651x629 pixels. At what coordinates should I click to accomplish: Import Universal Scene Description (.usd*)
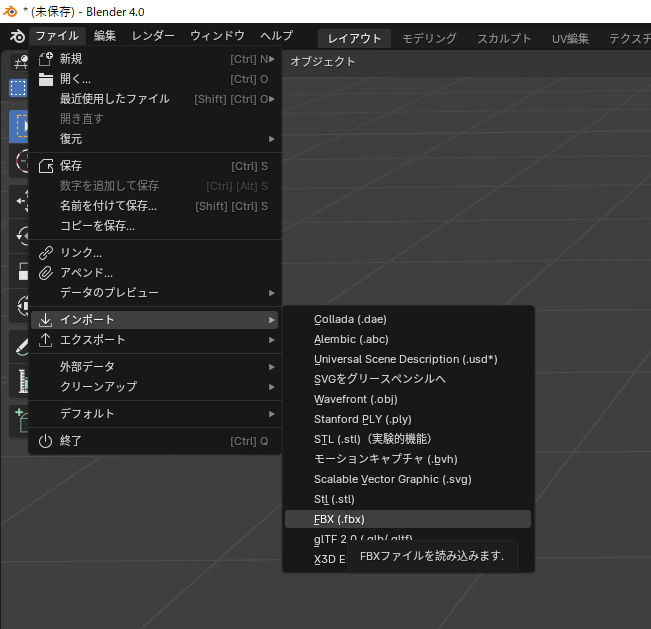click(x=408, y=359)
